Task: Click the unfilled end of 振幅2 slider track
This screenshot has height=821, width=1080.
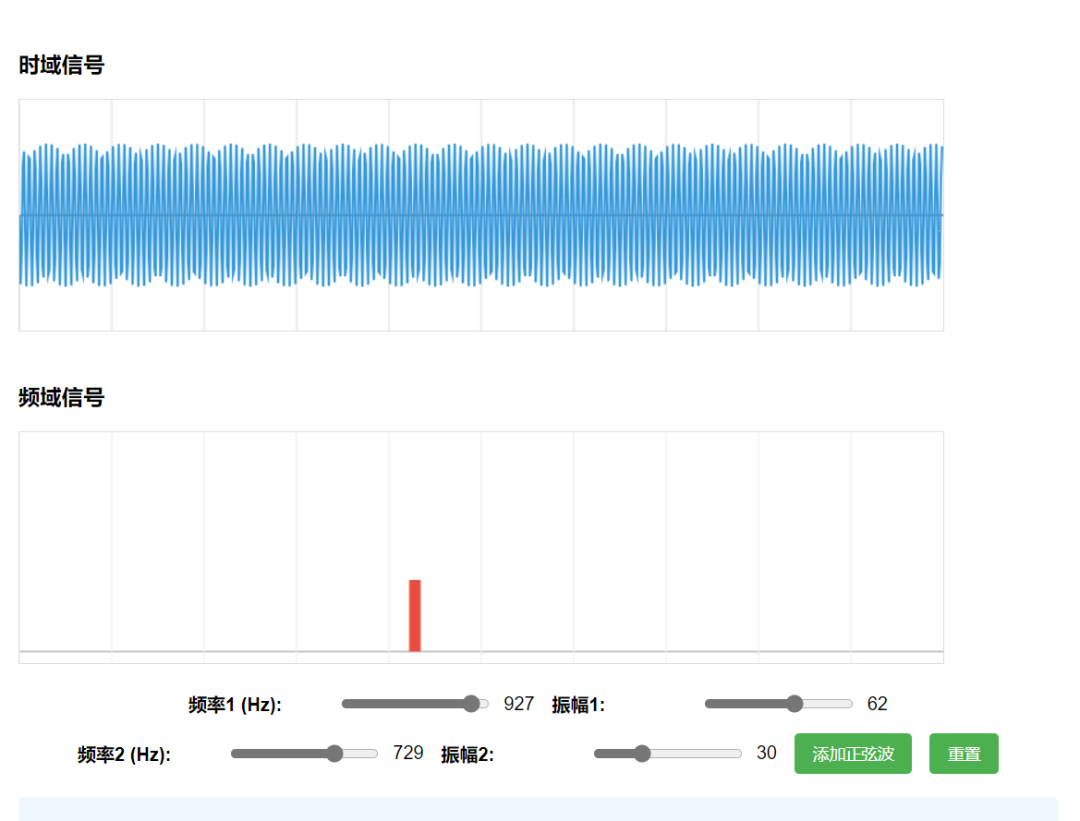Action: pos(715,753)
